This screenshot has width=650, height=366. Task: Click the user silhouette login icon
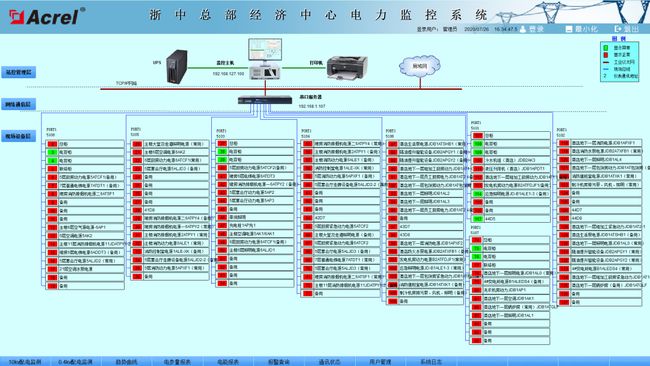point(523,29)
